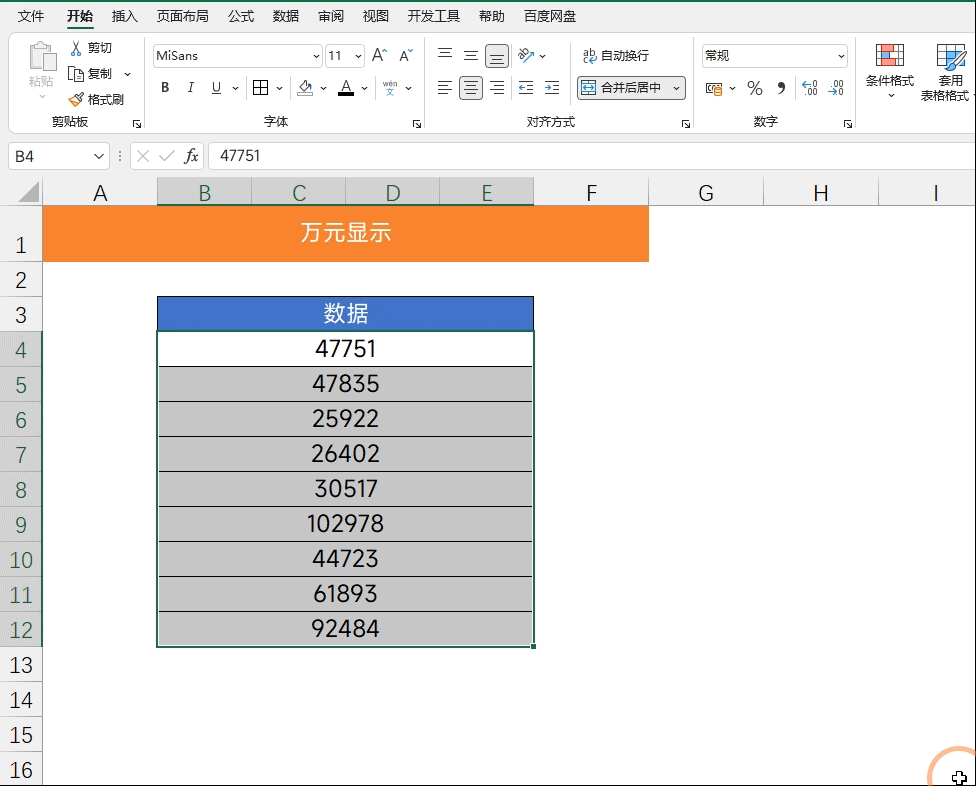
Task: Select the italic formatting icon
Action: tap(190, 88)
